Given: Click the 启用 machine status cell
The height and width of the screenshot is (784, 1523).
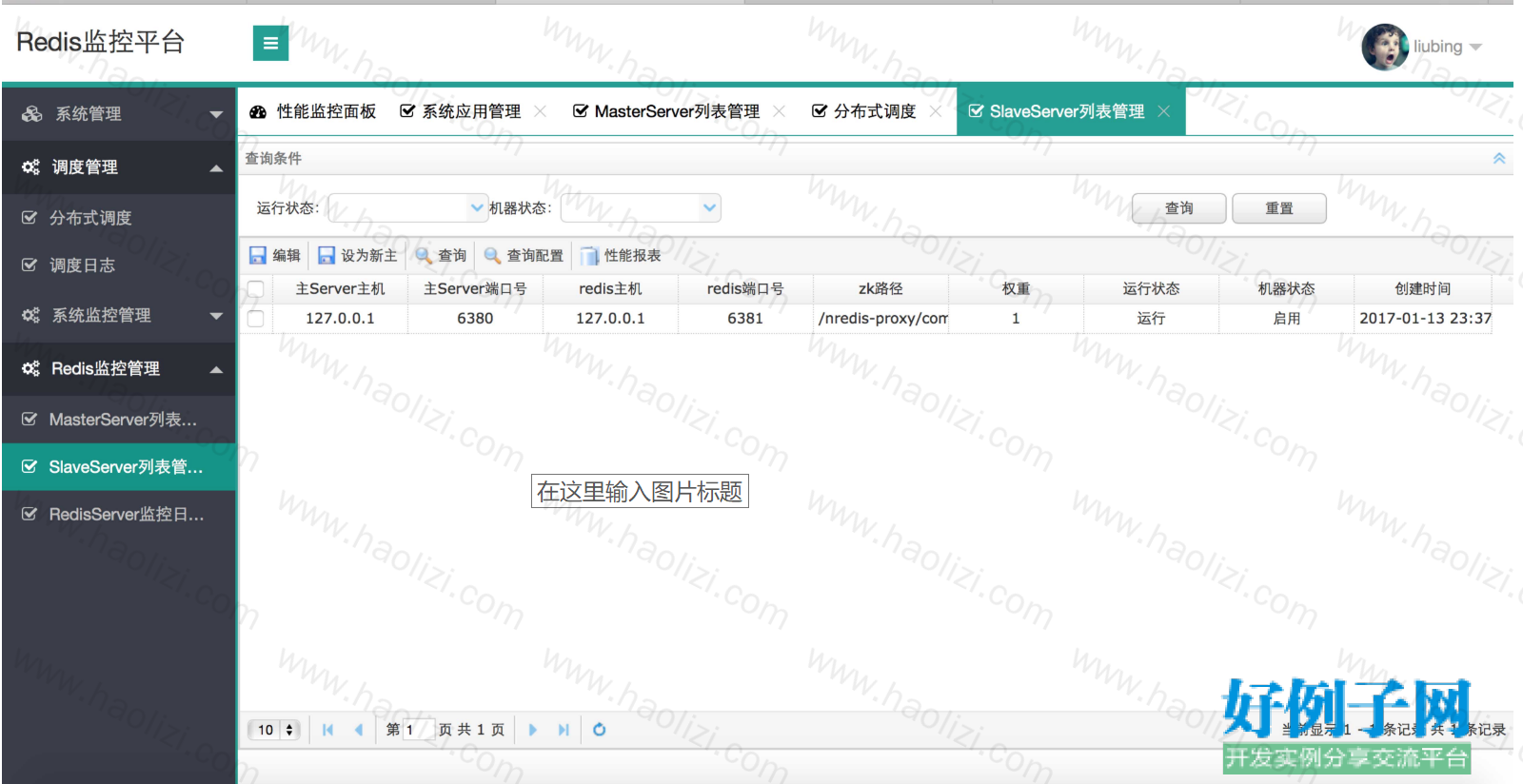Looking at the screenshot, I should 1286,318.
